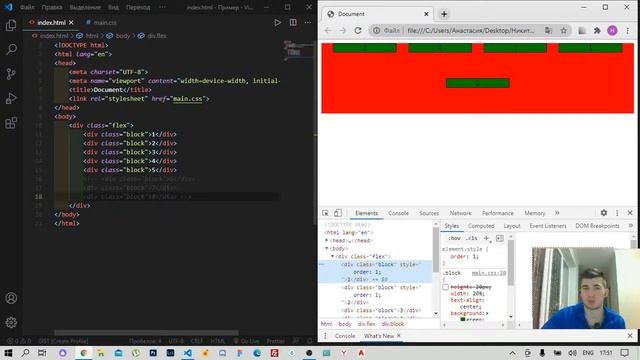The image size is (640, 360).
Task: Switch to DevTools Sources tab
Action: click(429, 213)
